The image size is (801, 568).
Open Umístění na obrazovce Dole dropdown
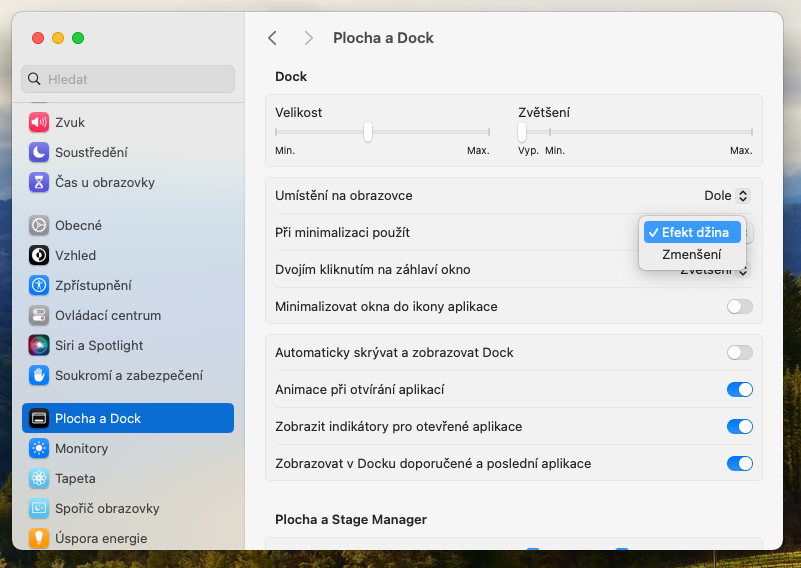pos(727,196)
